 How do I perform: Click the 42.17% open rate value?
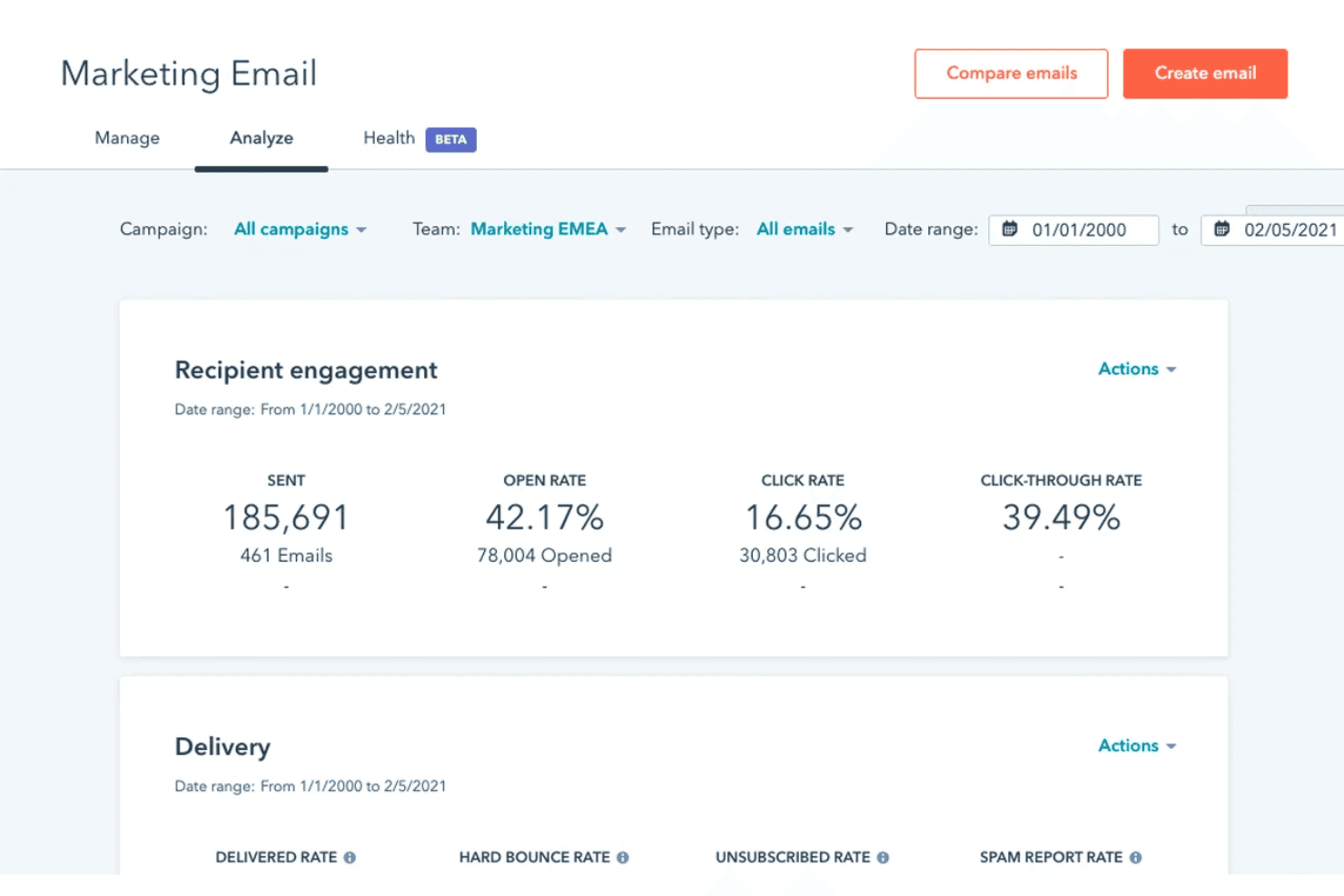click(x=545, y=517)
